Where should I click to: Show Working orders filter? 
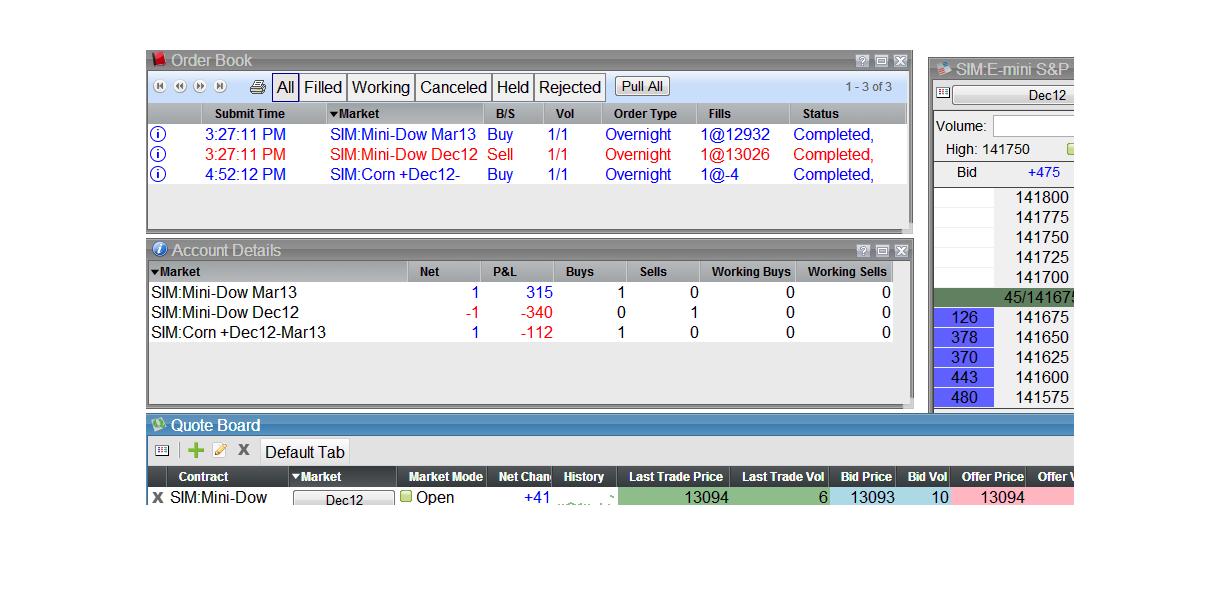point(381,87)
